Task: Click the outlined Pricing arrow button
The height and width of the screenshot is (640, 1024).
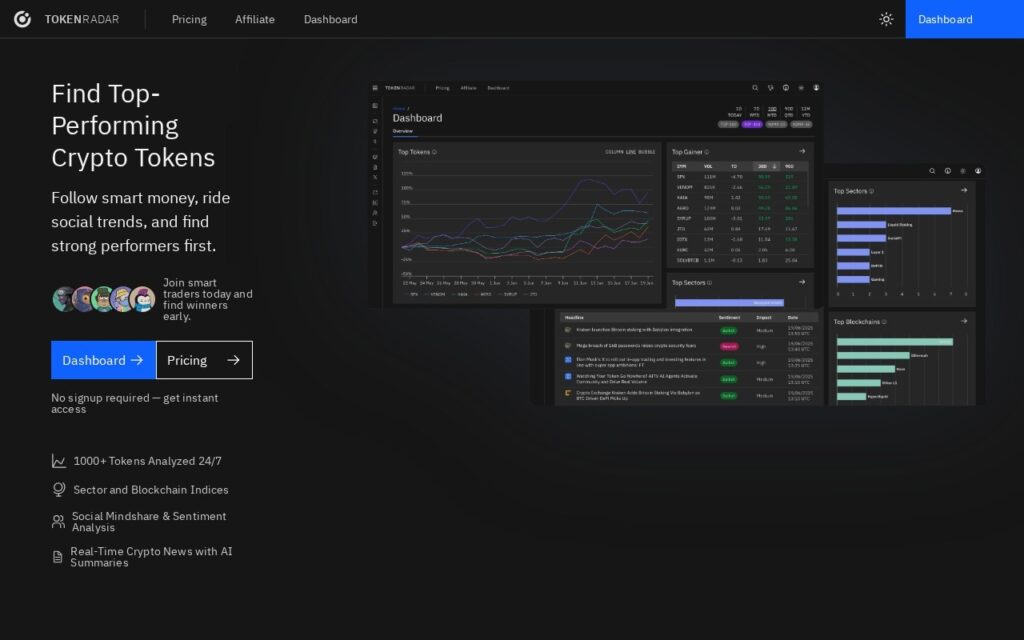Action: click(204, 360)
